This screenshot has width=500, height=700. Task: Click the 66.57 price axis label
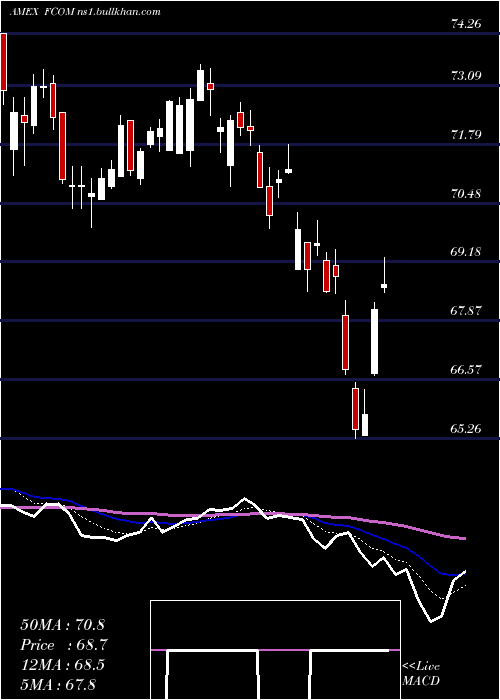[x=466, y=370]
